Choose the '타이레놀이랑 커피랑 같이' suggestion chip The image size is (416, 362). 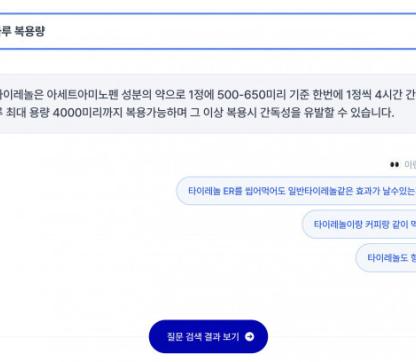click(x=359, y=224)
